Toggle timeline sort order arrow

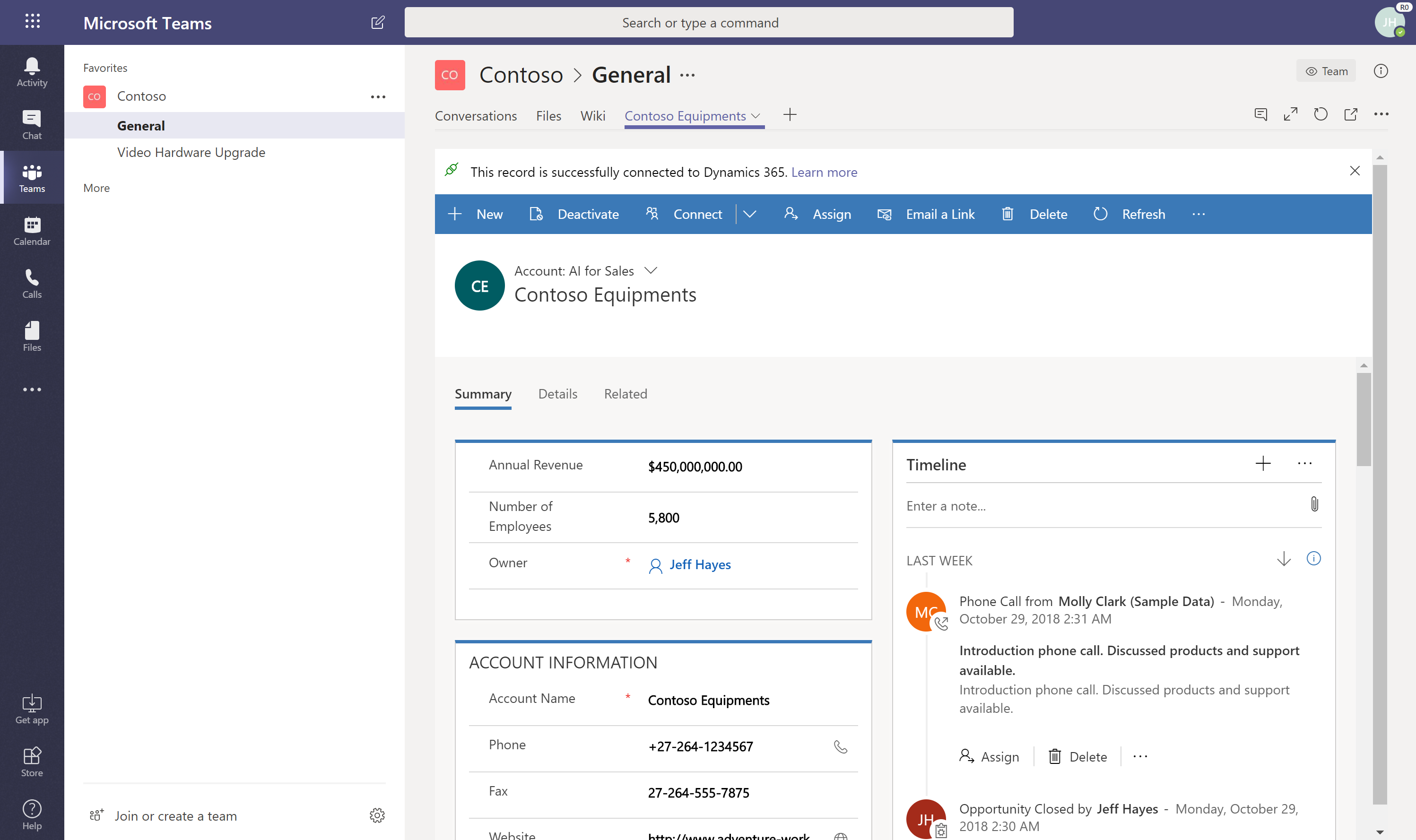(x=1284, y=559)
